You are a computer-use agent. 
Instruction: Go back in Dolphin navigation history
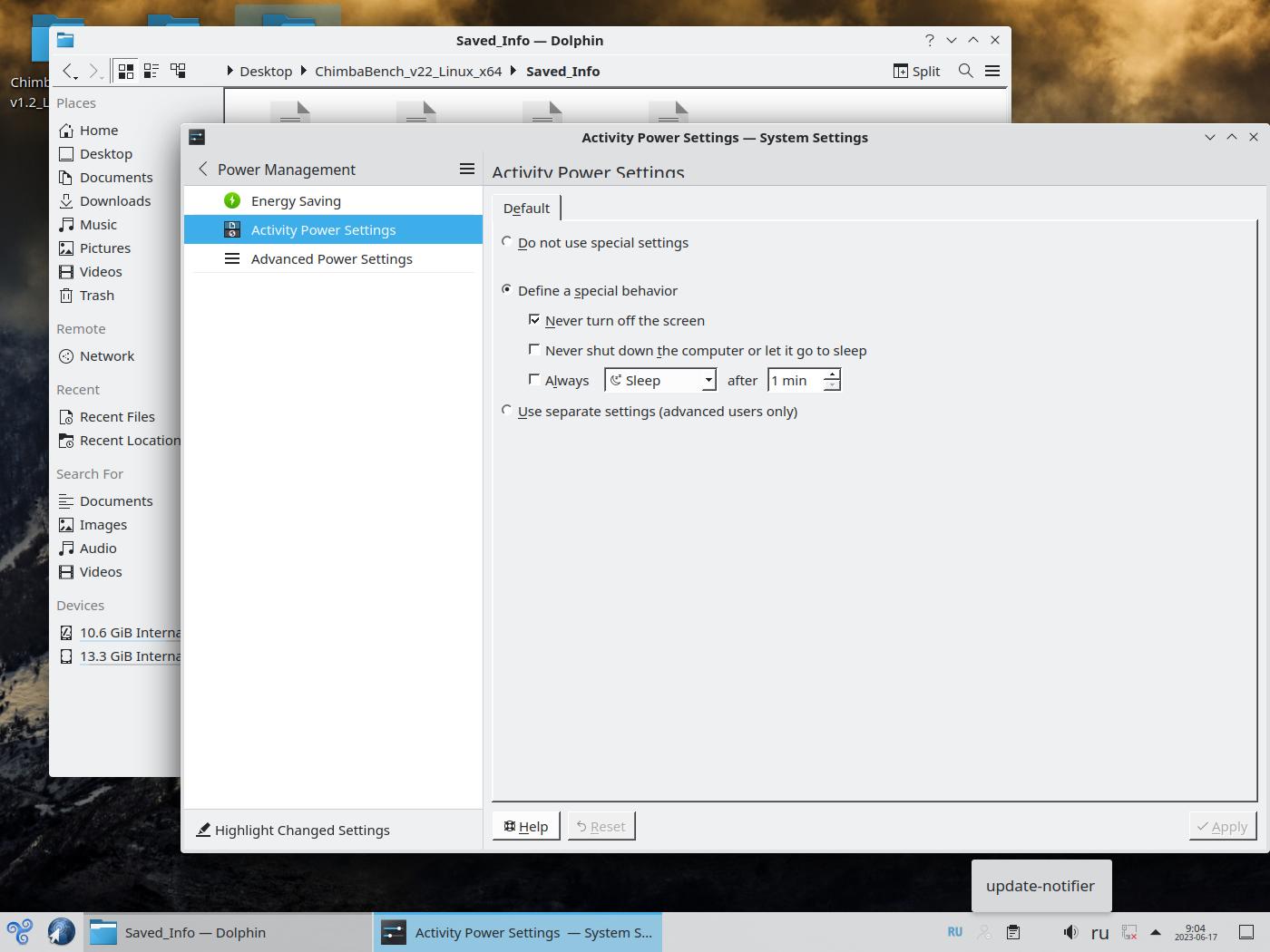coord(69,71)
